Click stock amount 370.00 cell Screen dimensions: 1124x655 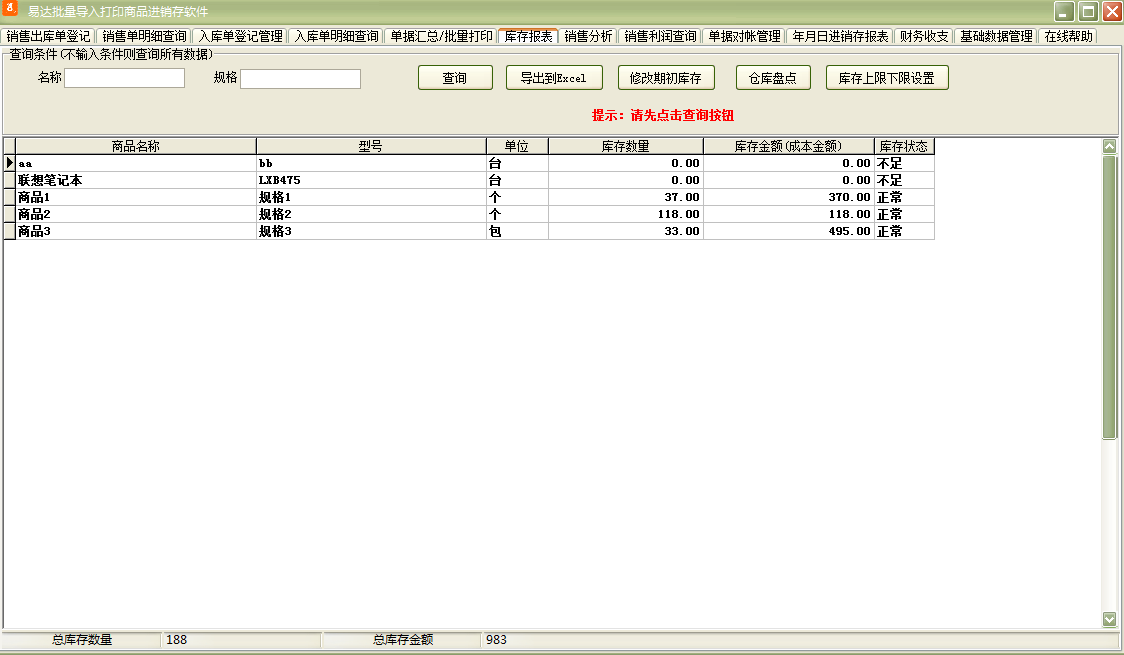pyautogui.click(x=789, y=197)
